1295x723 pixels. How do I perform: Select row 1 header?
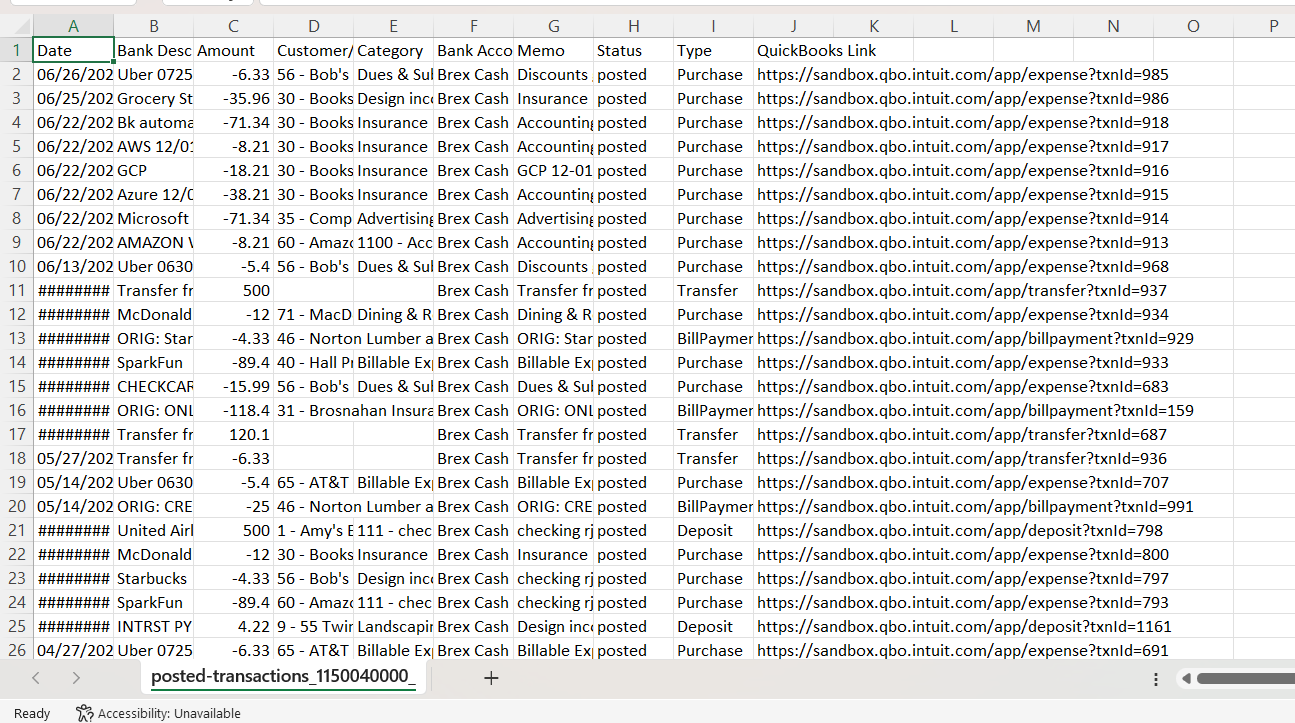click(16, 50)
